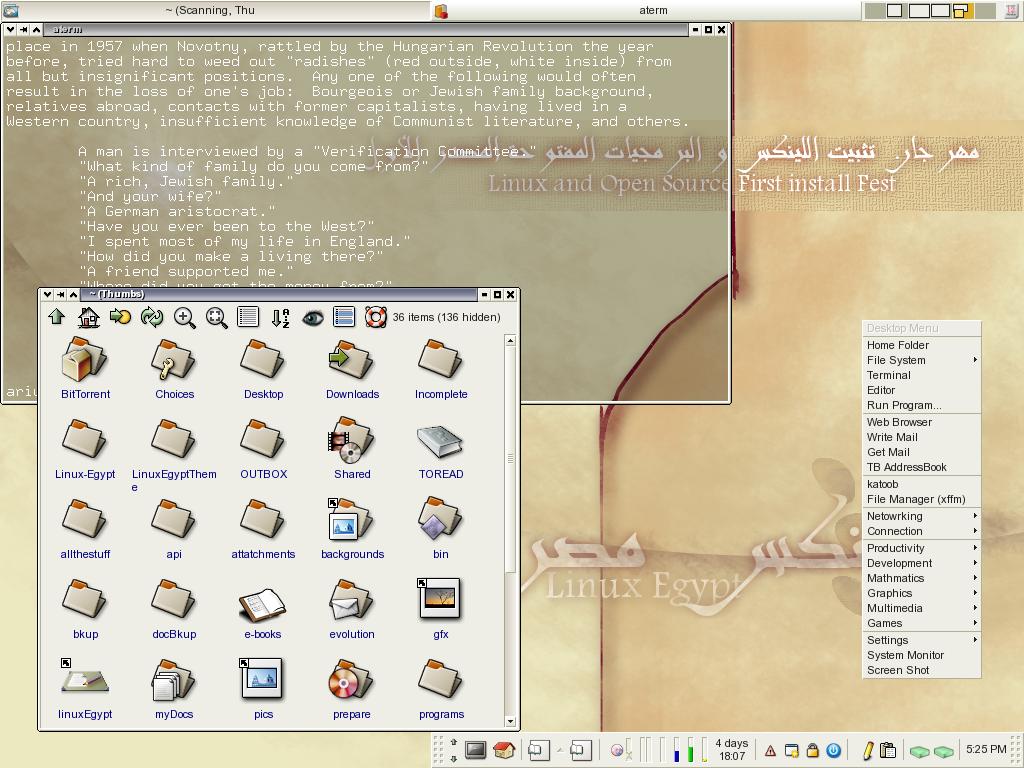
Task: Expand the Settings submenu
Action: tap(891, 639)
